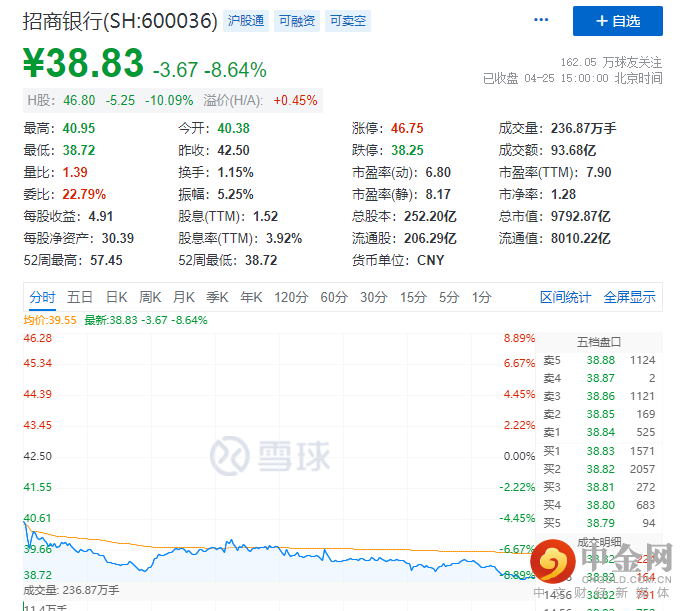
Task: Open the 15分 interval tab
Action: [413, 297]
